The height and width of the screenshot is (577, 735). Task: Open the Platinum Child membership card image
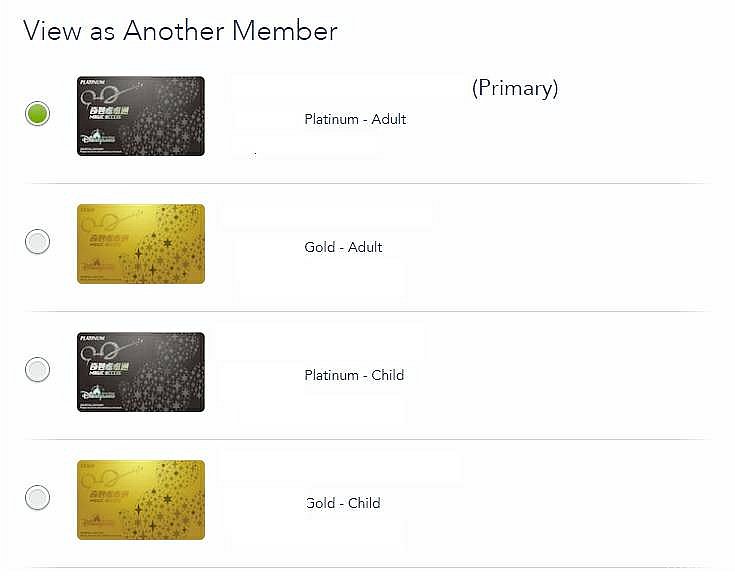pyautogui.click(x=141, y=372)
